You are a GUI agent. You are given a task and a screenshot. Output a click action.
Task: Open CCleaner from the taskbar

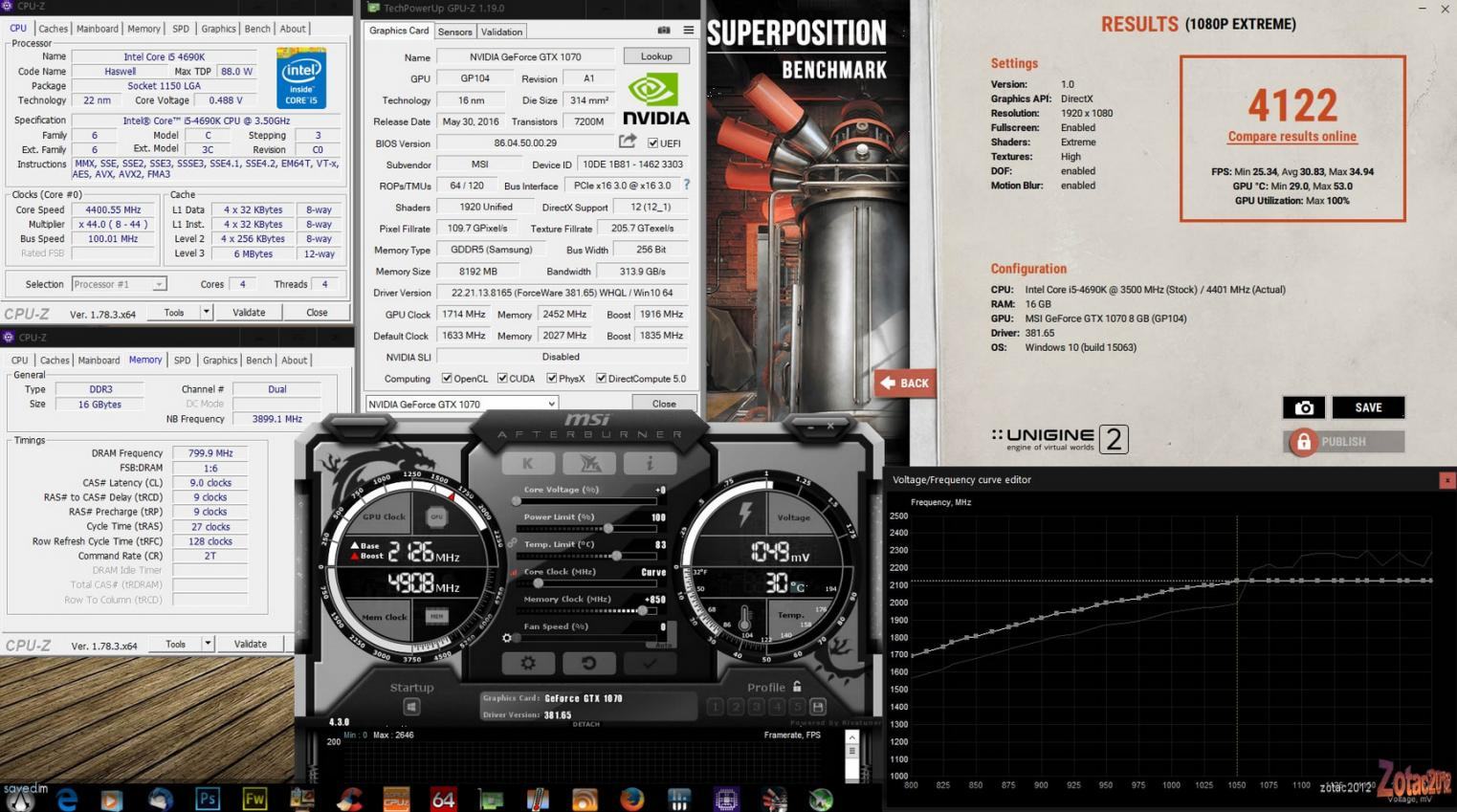click(349, 799)
